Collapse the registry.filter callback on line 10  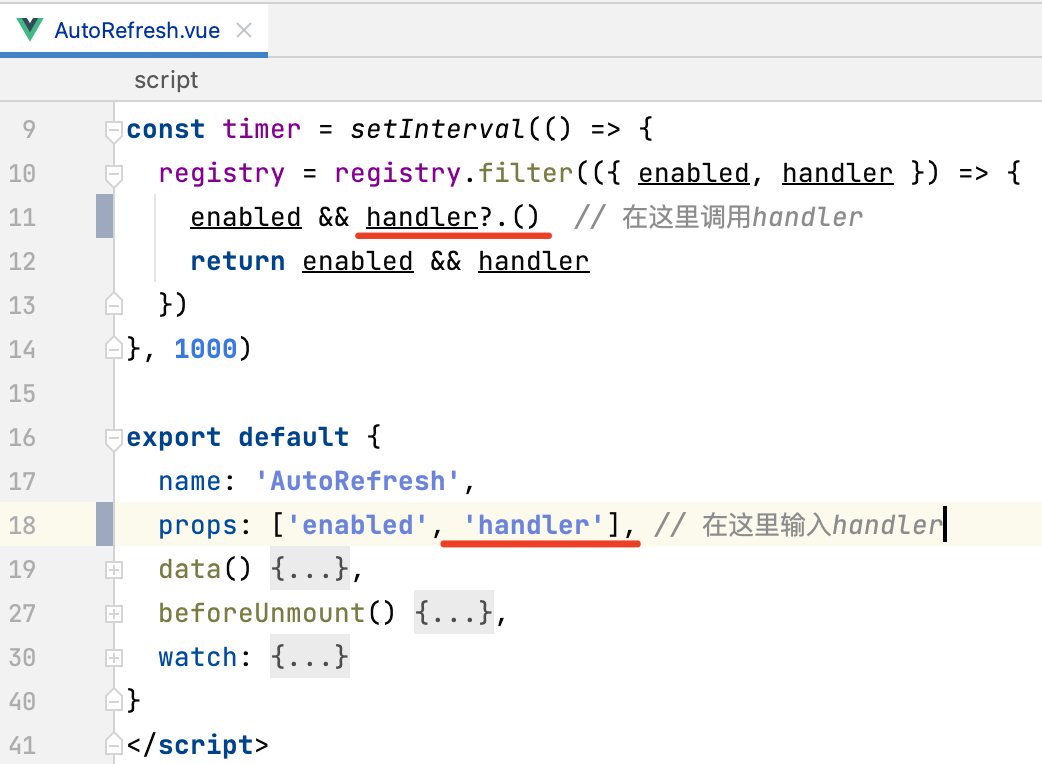point(114,174)
